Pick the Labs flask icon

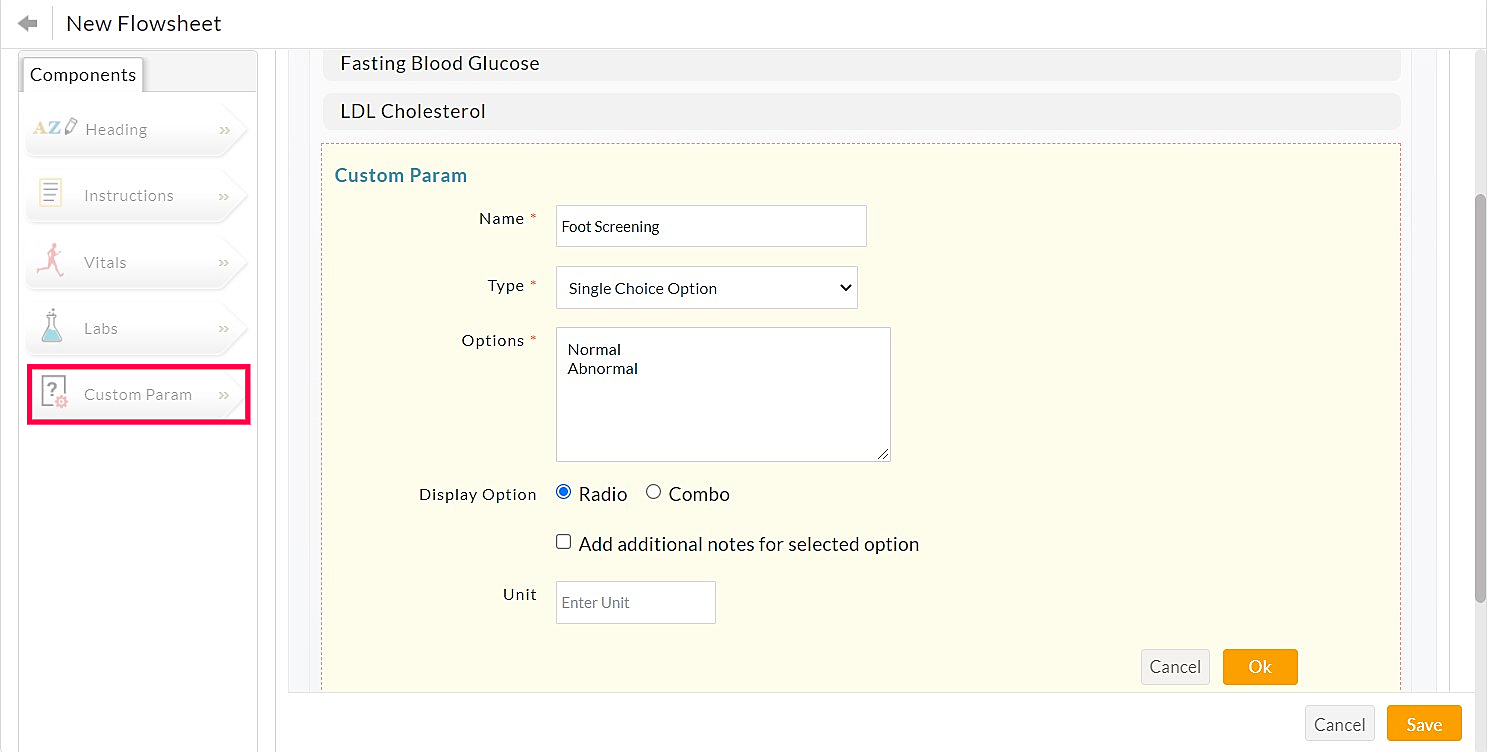coord(51,327)
